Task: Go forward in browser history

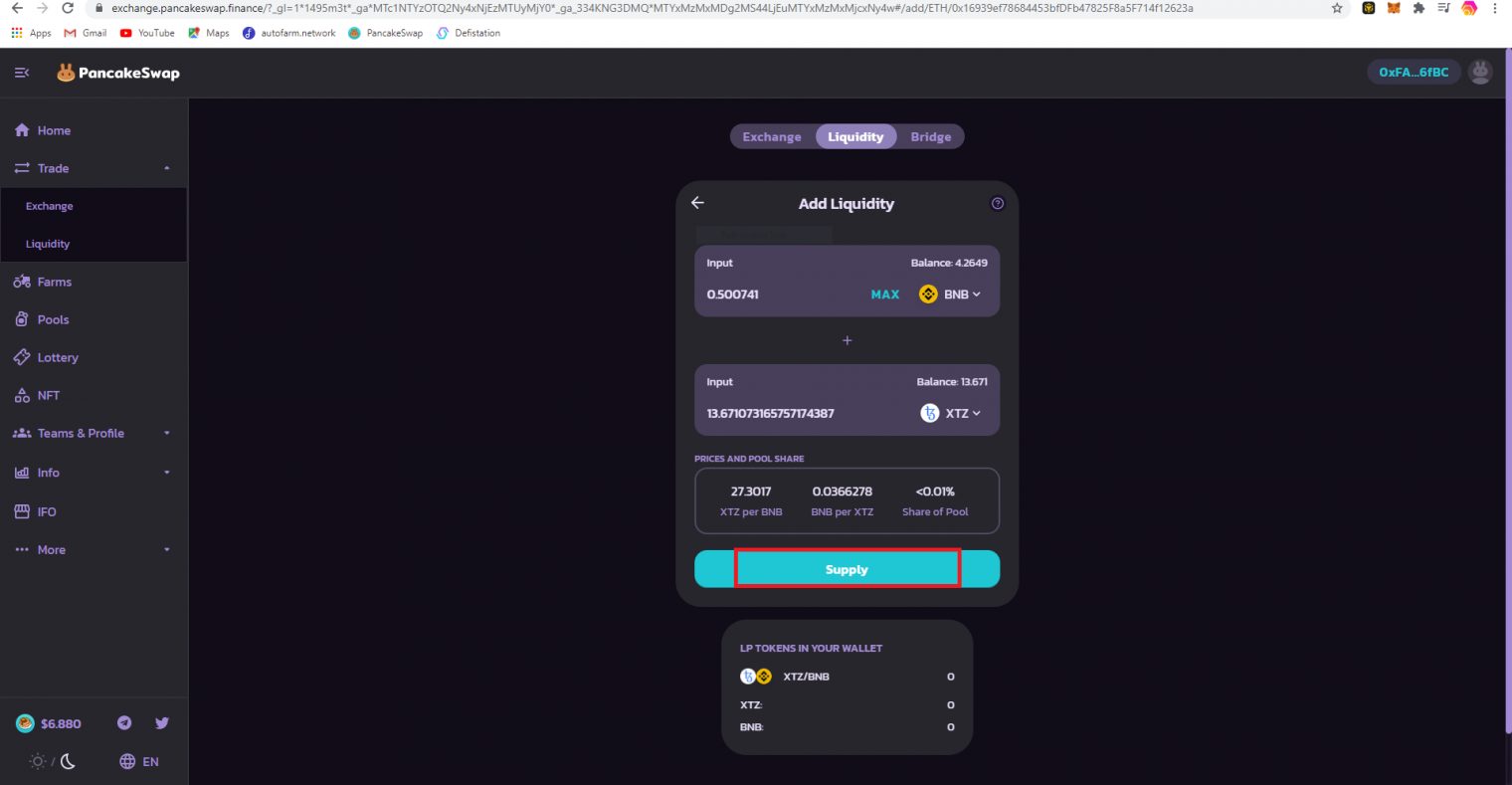Action: pyautogui.click(x=42, y=8)
